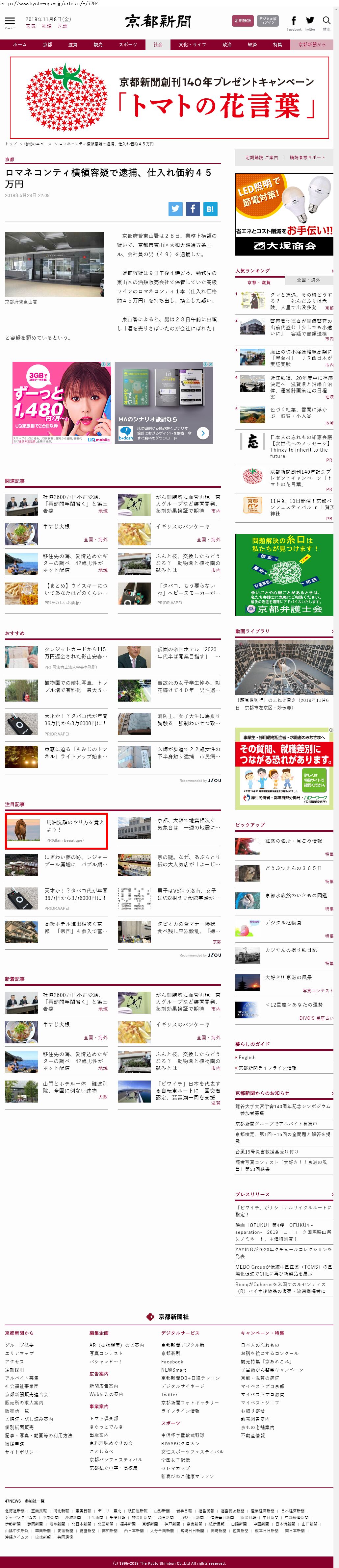The image size is (339, 1568).
Task: Click the 京都府警東山署 article photo
Action: coord(54,264)
